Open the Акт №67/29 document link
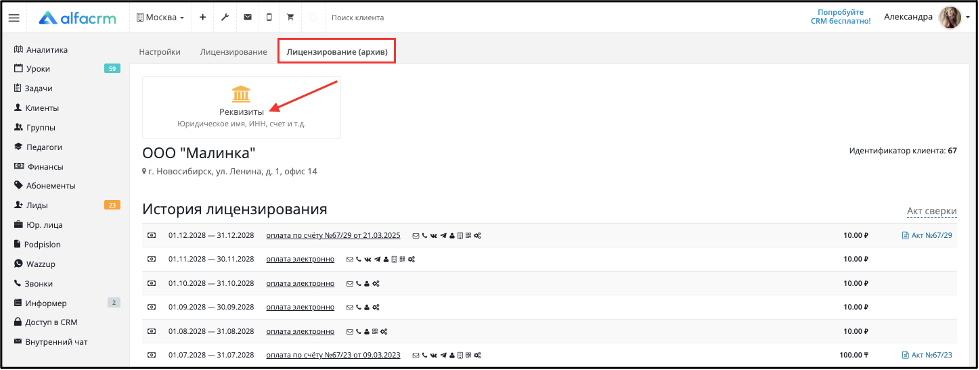This screenshot has height=370, width=979. tap(927, 235)
